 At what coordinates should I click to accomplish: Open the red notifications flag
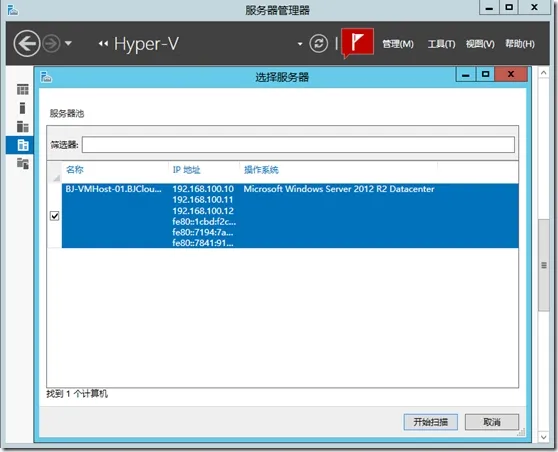[357, 42]
